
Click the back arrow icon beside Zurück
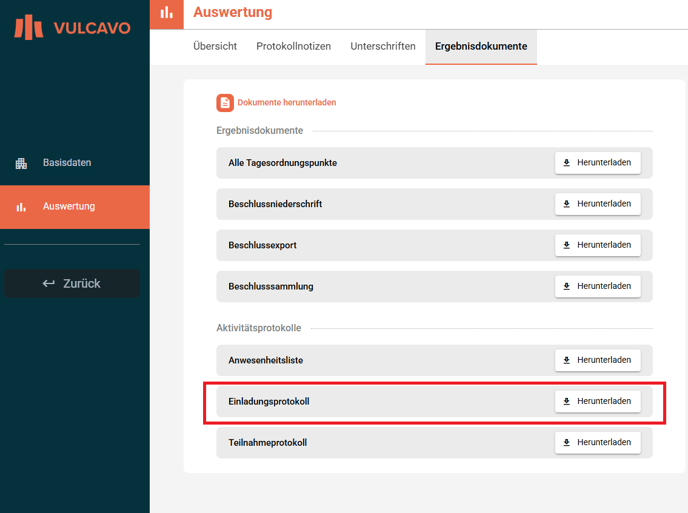(48, 284)
